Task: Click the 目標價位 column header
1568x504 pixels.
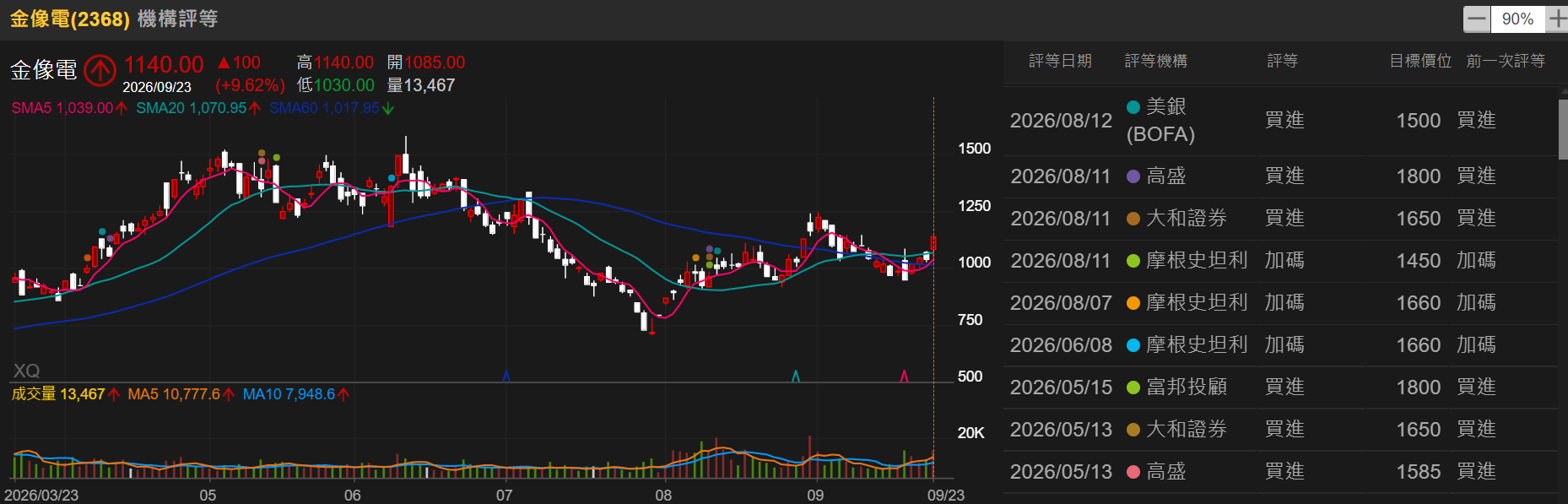Action: point(1420,61)
